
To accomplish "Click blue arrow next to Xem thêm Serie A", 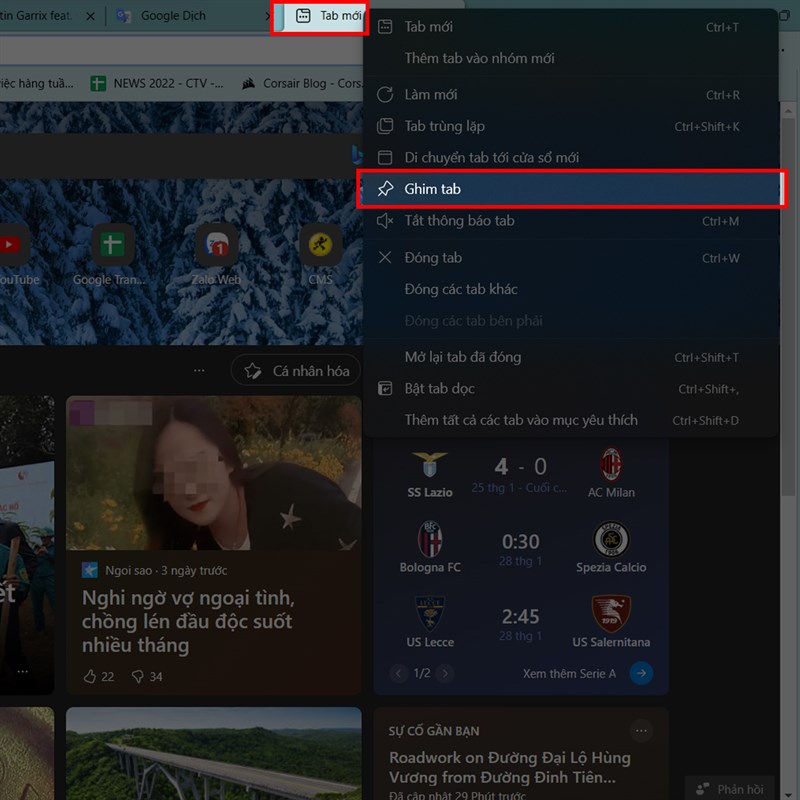I will 641,673.
